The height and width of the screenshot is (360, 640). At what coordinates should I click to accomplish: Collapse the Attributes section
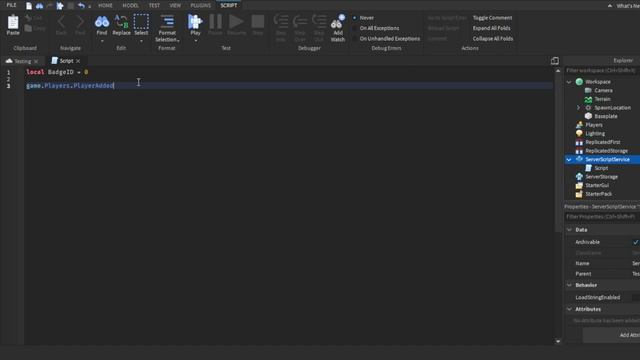click(x=569, y=309)
